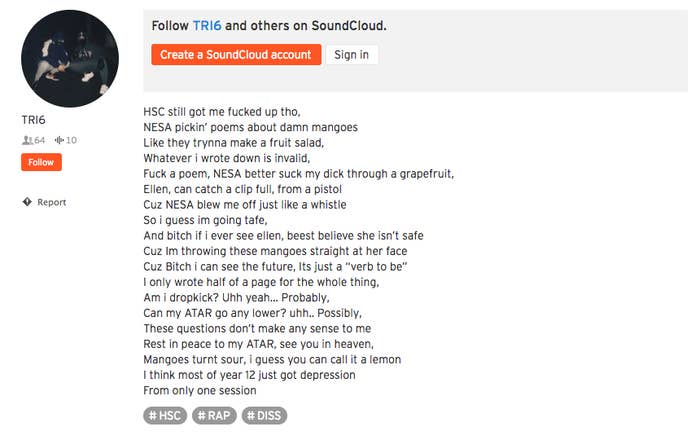Click the track count number 10
The height and width of the screenshot is (440, 700).
tap(71, 140)
